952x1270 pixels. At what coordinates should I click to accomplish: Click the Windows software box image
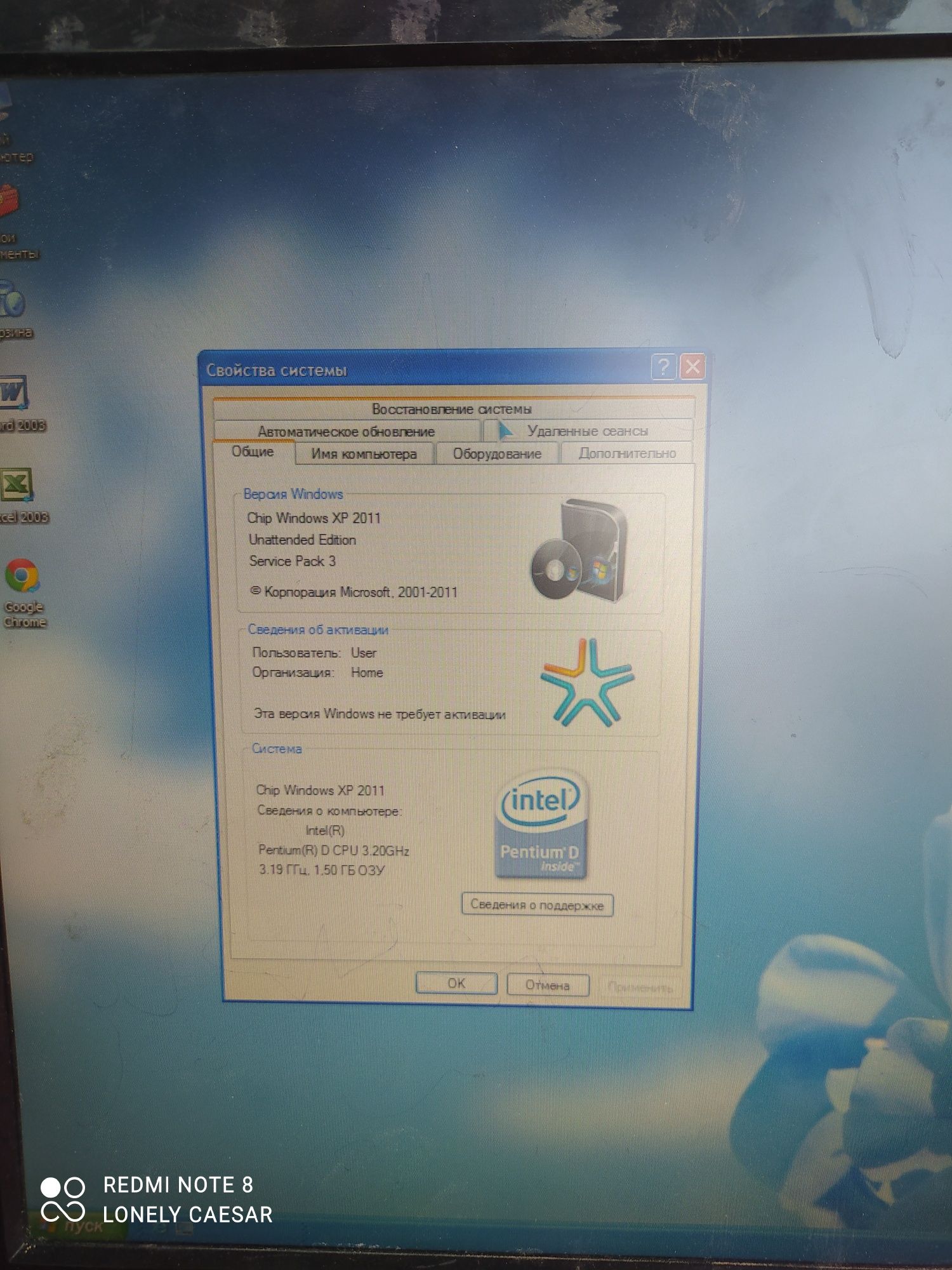(x=579, y=550)
